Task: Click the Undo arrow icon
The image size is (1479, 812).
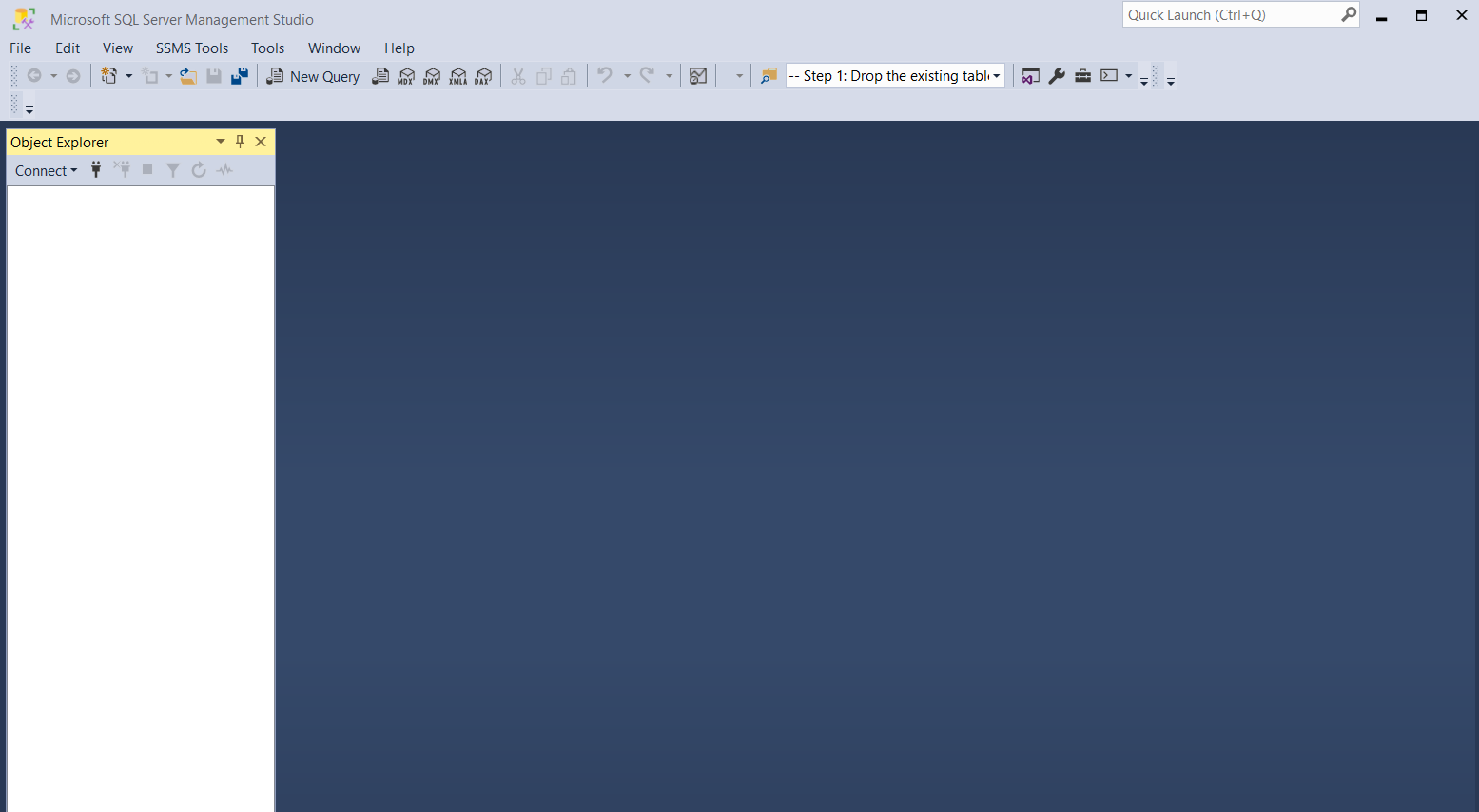Action: [x=605, y=76]
